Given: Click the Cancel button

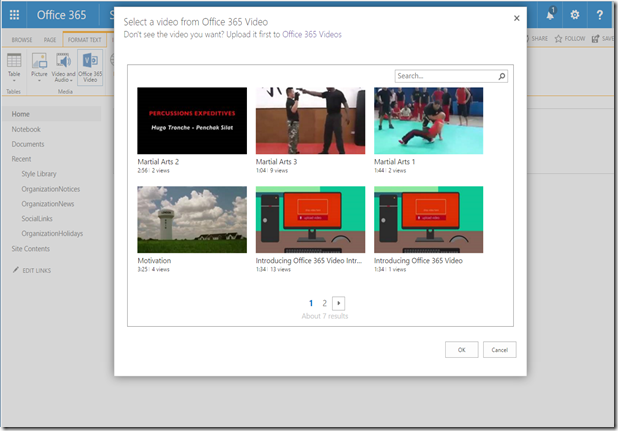Looking at the screenshot, I should pos(499,349).
